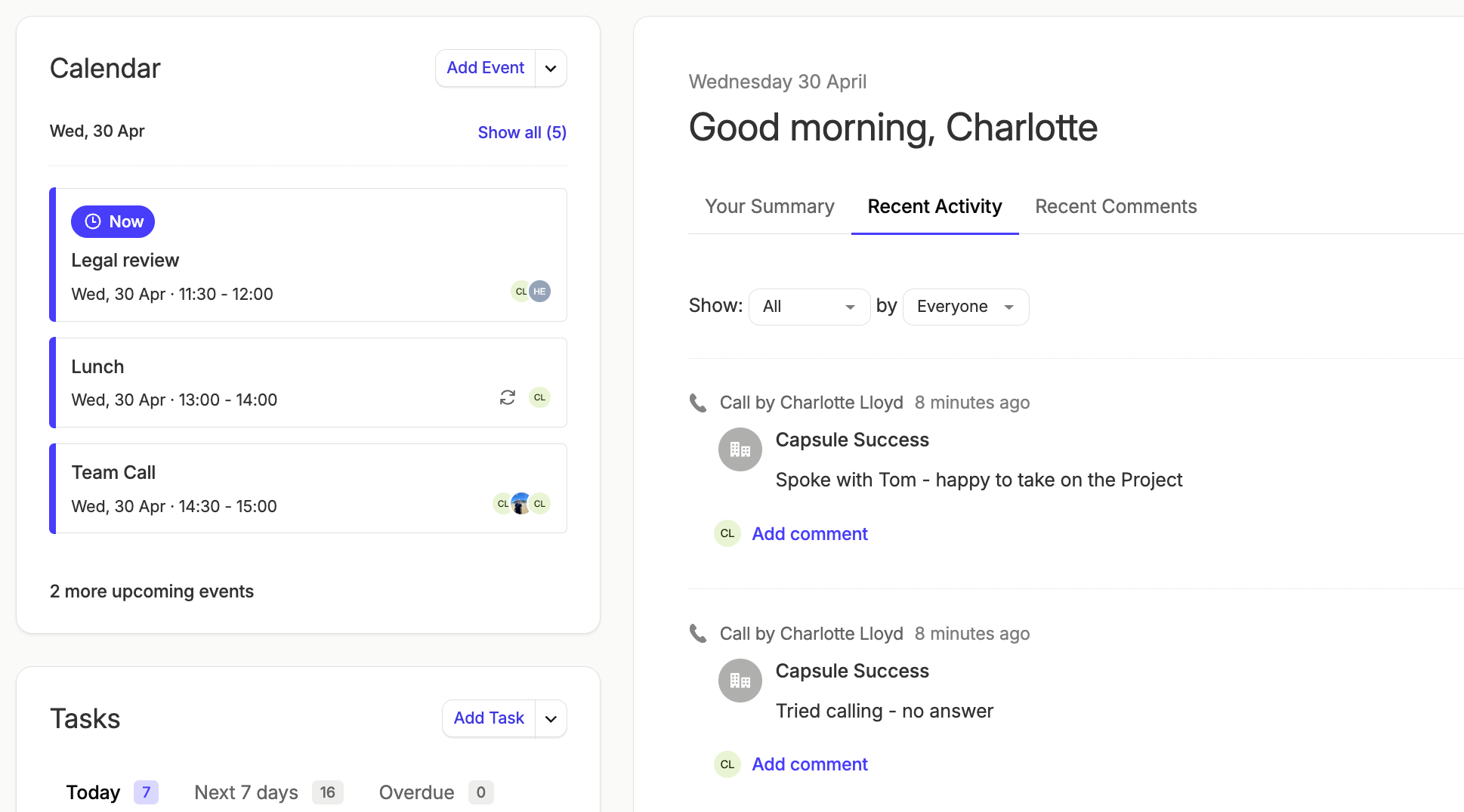Open Capsule Success above 'Spoke with Tom'
This screenshot has width=1464, height=812.
[852, 440]
